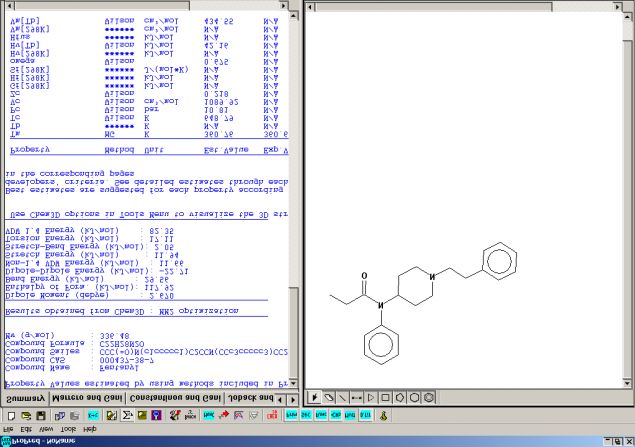Select the dashed bond tool

point(356,398)
